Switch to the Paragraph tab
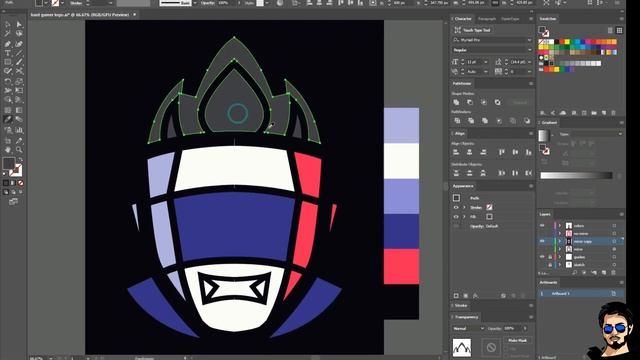 pyautogui.click(x=487, y=19)
